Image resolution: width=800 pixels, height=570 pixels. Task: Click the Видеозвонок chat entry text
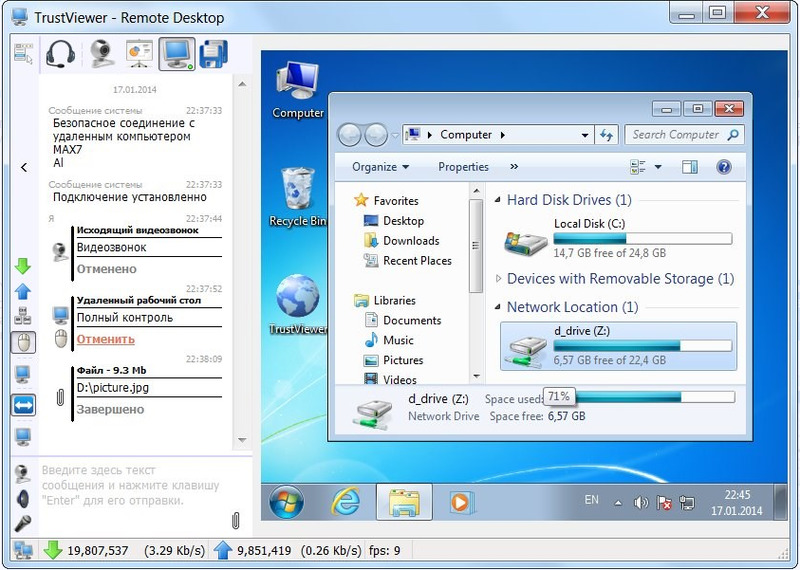pyautogui.click(x=111, y=247)
